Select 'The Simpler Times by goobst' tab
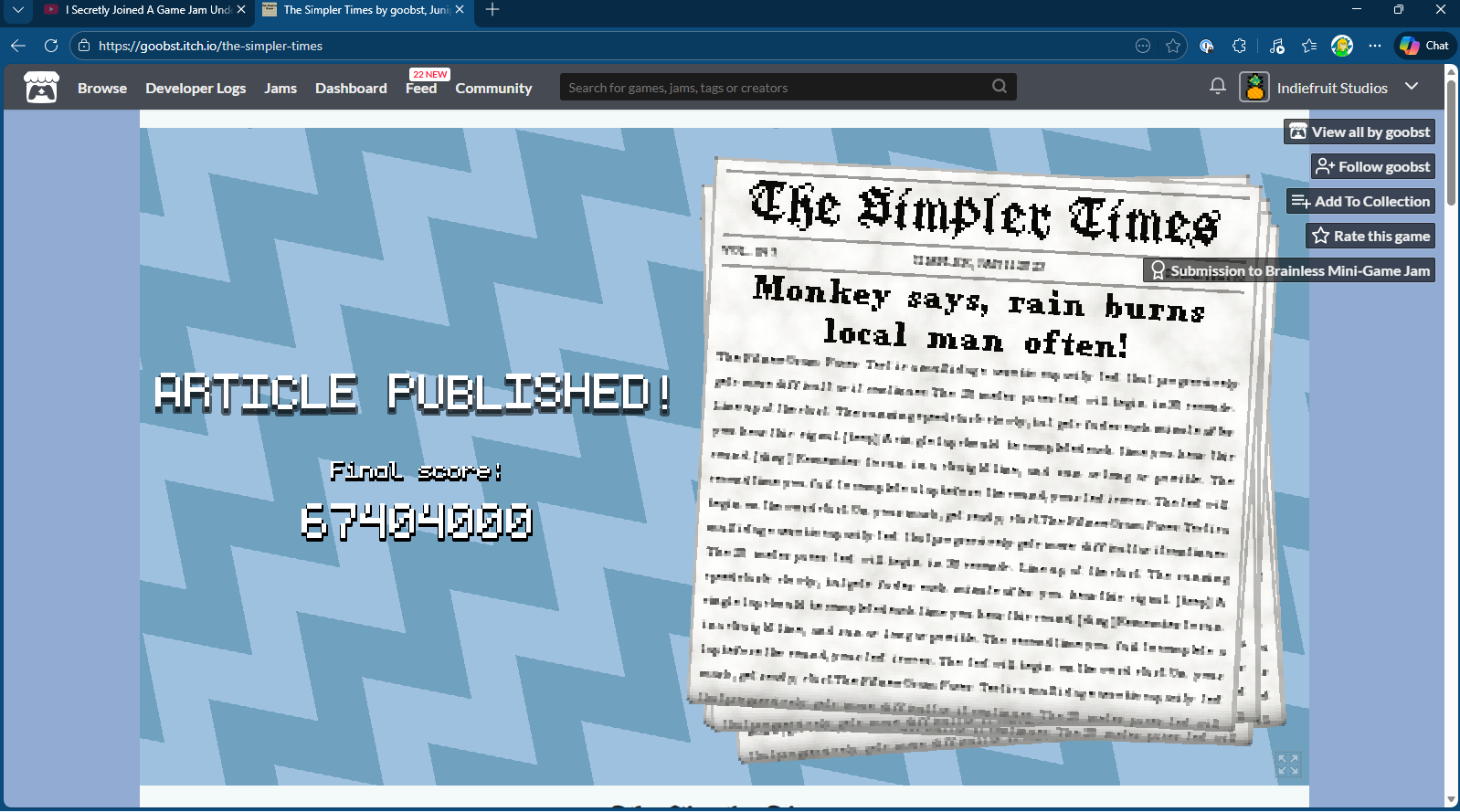1460x812 pixels. point(364,9)
